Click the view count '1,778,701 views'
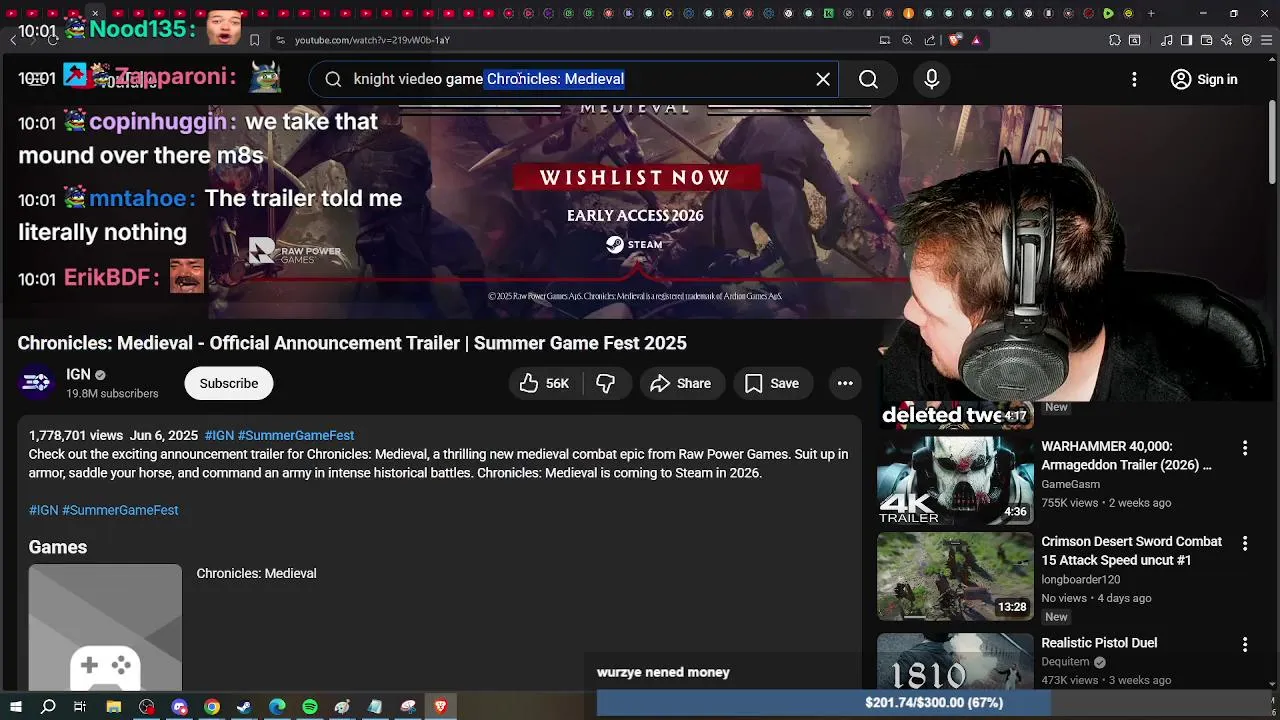 pos(76,435)
